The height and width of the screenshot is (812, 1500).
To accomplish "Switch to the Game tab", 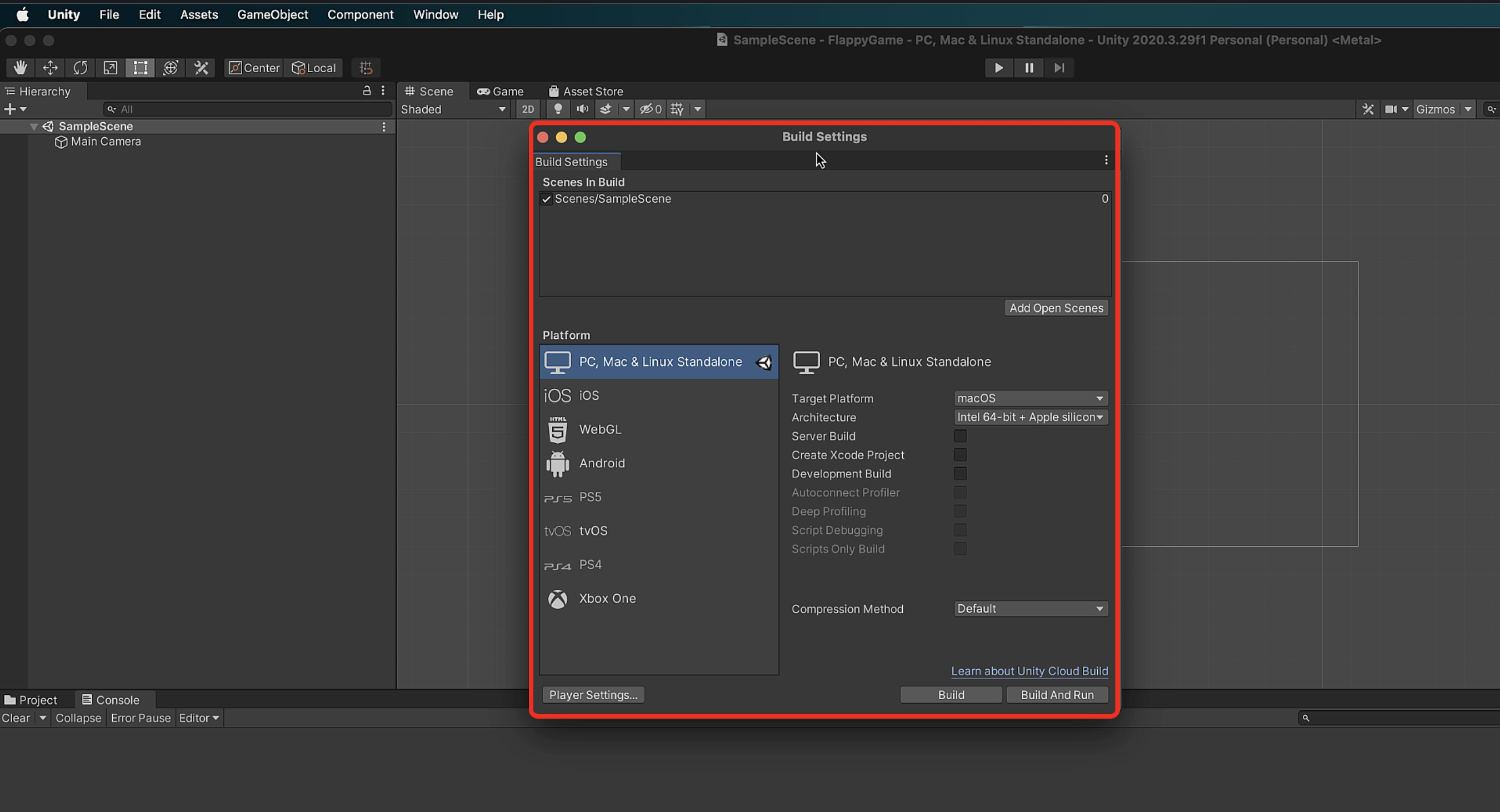I will click(x=500, y=91).
